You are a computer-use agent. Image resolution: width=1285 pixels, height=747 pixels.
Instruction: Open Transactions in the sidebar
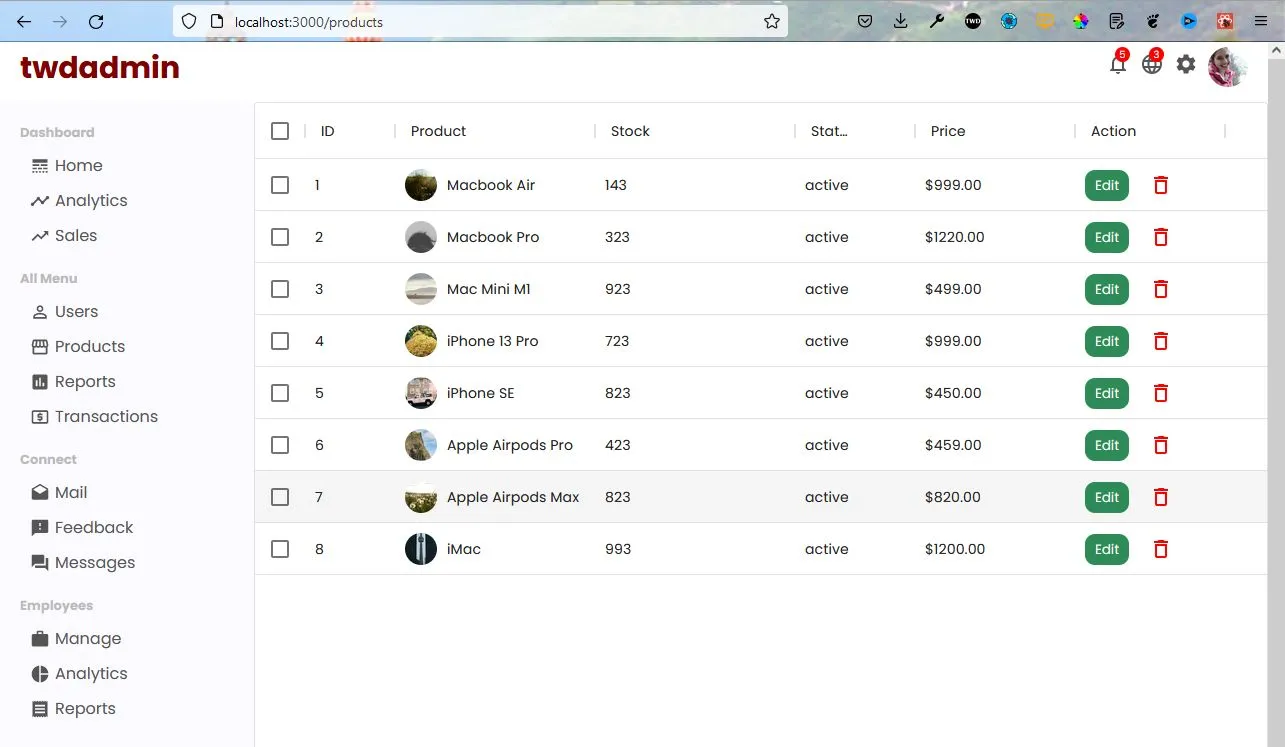pyautogui.click(x=95, y=417)
